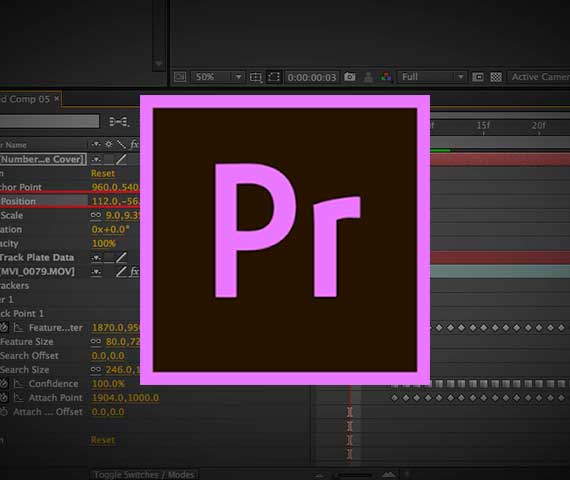The image size is (570, 480).
Task: Click the Attach Offset value 0.0,0.0
Action: (108, 412)
